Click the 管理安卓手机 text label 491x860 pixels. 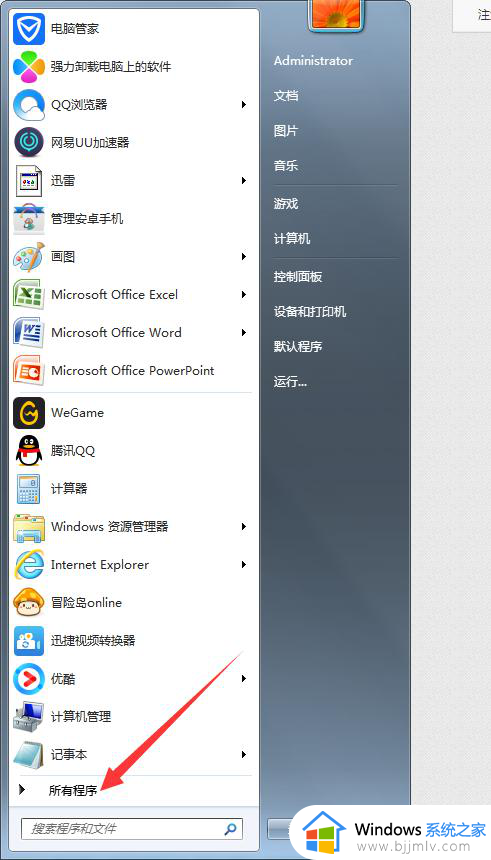pyautogui.click(x=87, y=219)
